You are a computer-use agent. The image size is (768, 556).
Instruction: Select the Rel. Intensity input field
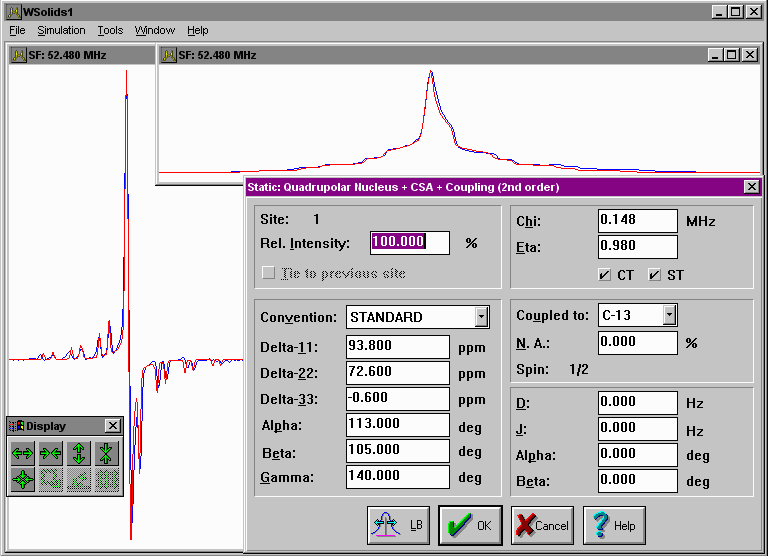(411, 242)
